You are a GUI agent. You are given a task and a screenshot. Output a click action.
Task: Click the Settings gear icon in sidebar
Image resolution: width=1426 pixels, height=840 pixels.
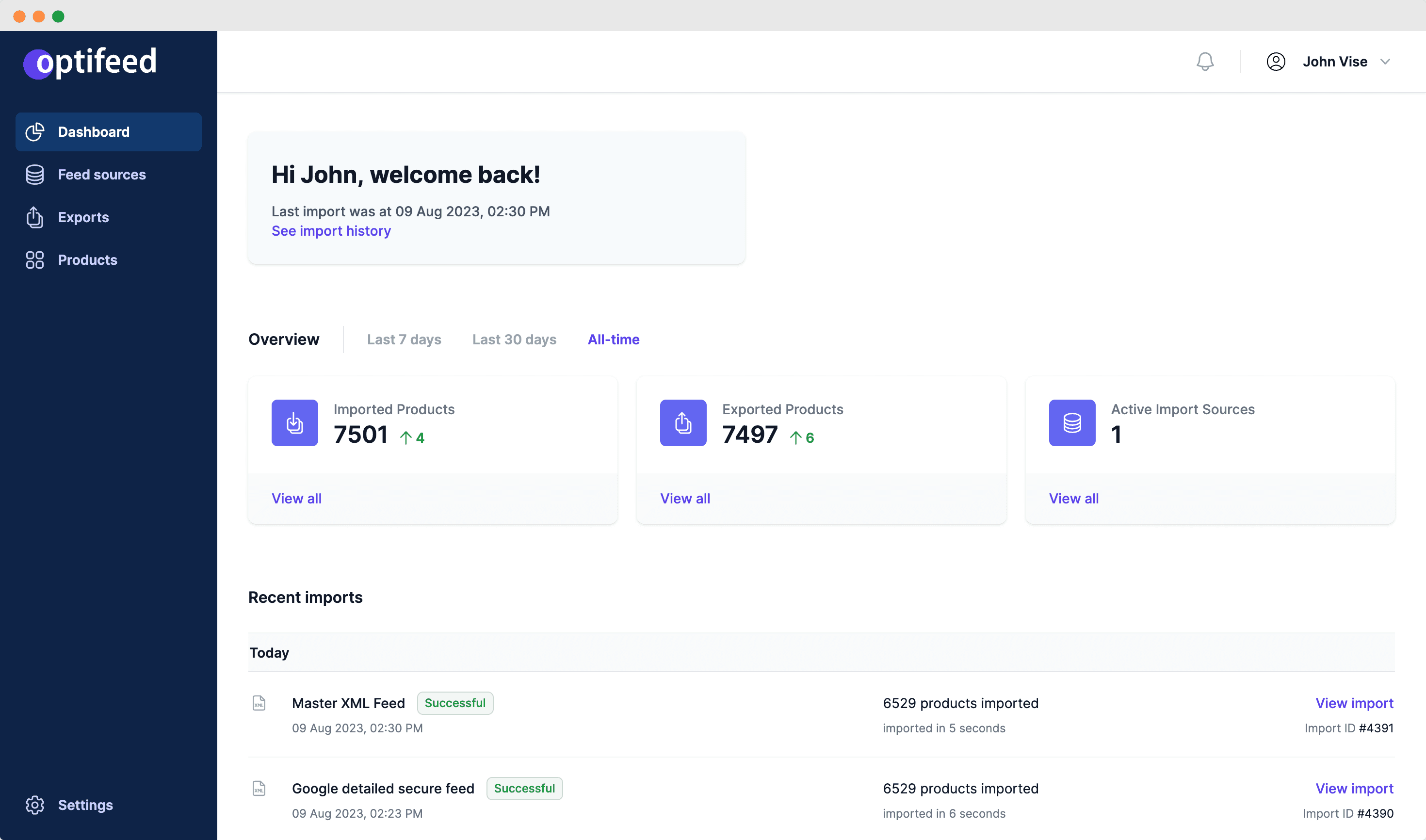pyautogui.click(x=34, y=804)
